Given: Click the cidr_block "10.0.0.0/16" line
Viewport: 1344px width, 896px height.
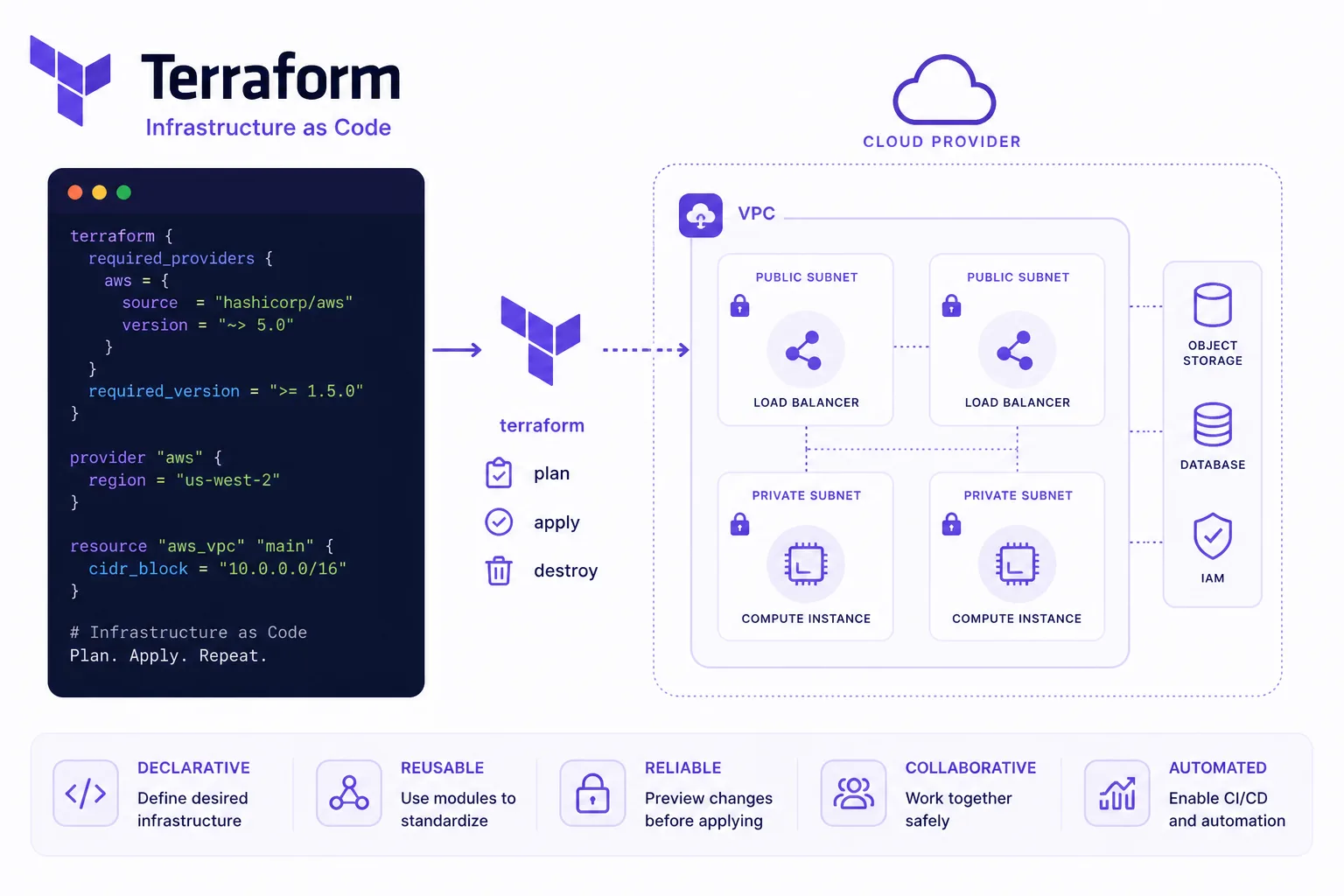Looking at the screenshot, I should pos(218,569).
